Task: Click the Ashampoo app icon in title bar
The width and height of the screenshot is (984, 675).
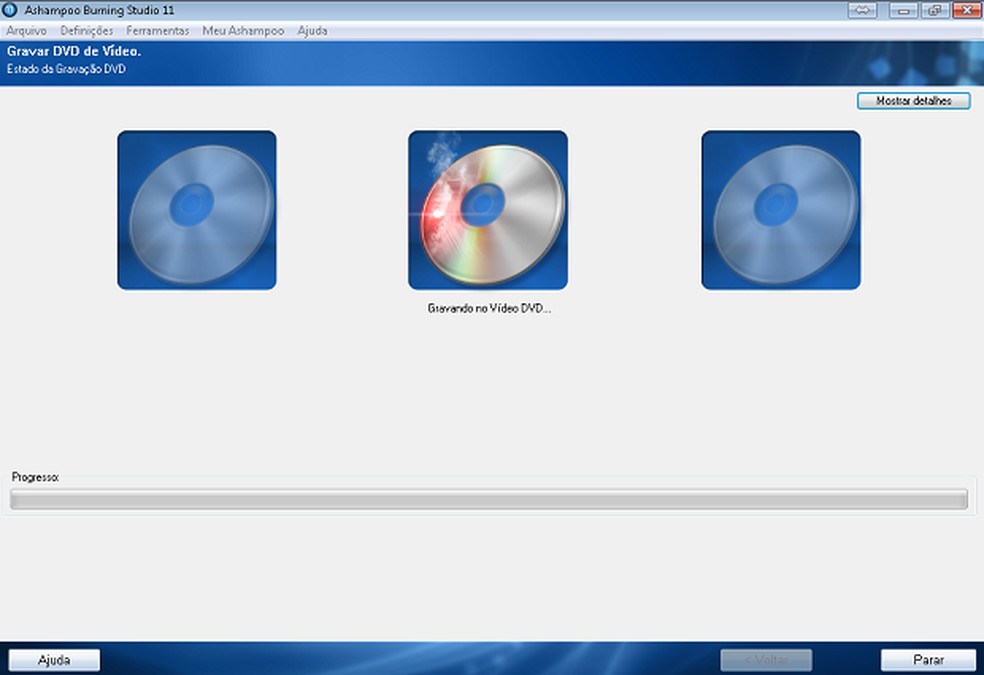Action: (x=9, y=10)
